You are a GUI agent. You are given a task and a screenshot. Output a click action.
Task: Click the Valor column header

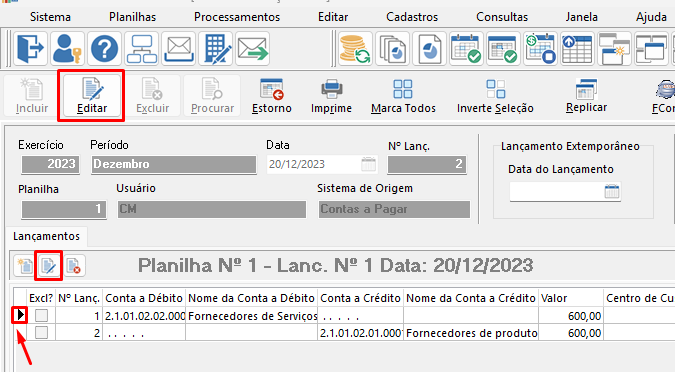(x=571, y=298)
